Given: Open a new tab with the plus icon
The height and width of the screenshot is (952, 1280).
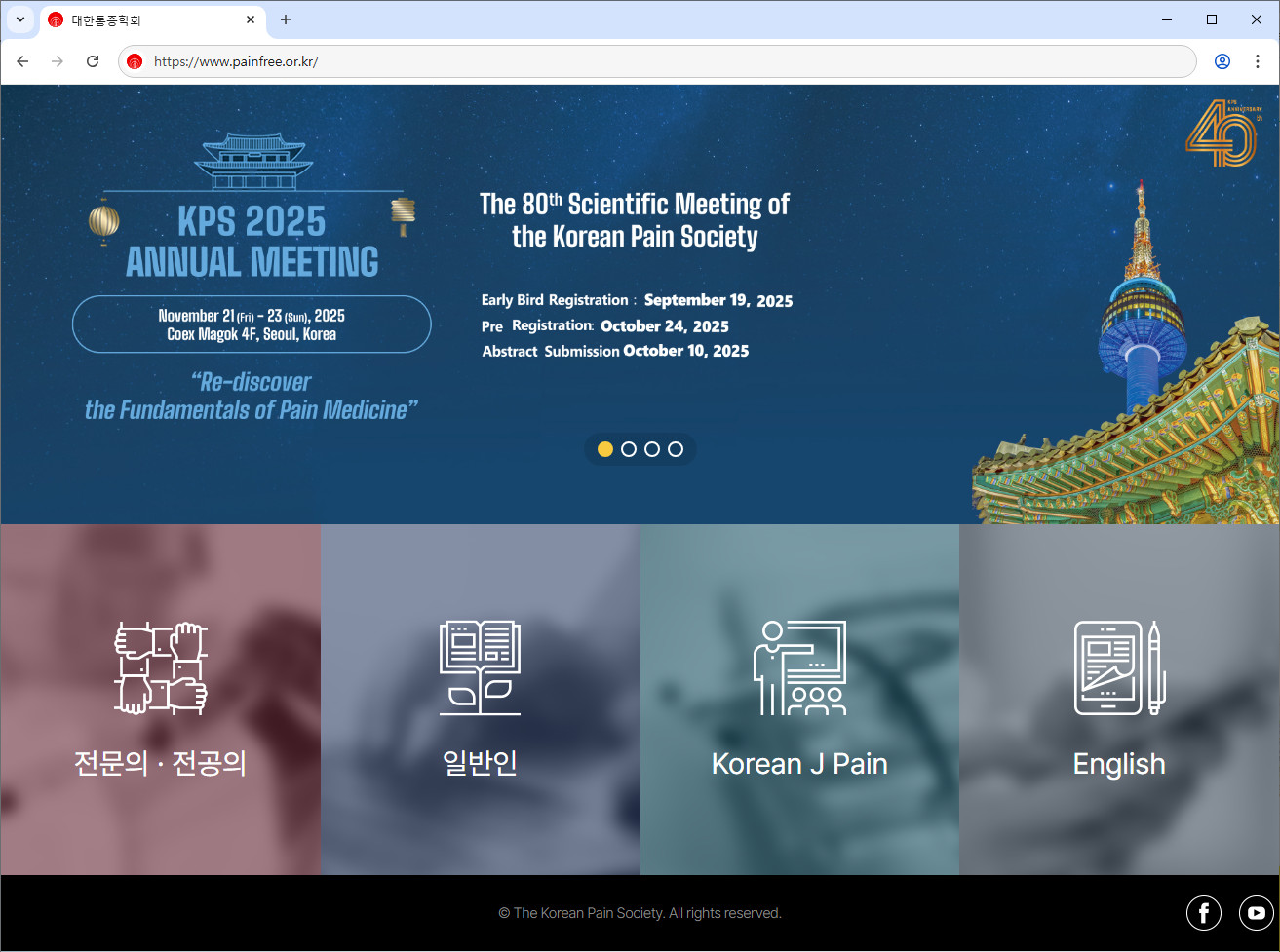Looking at the screenshot, I should click(286, 19).
